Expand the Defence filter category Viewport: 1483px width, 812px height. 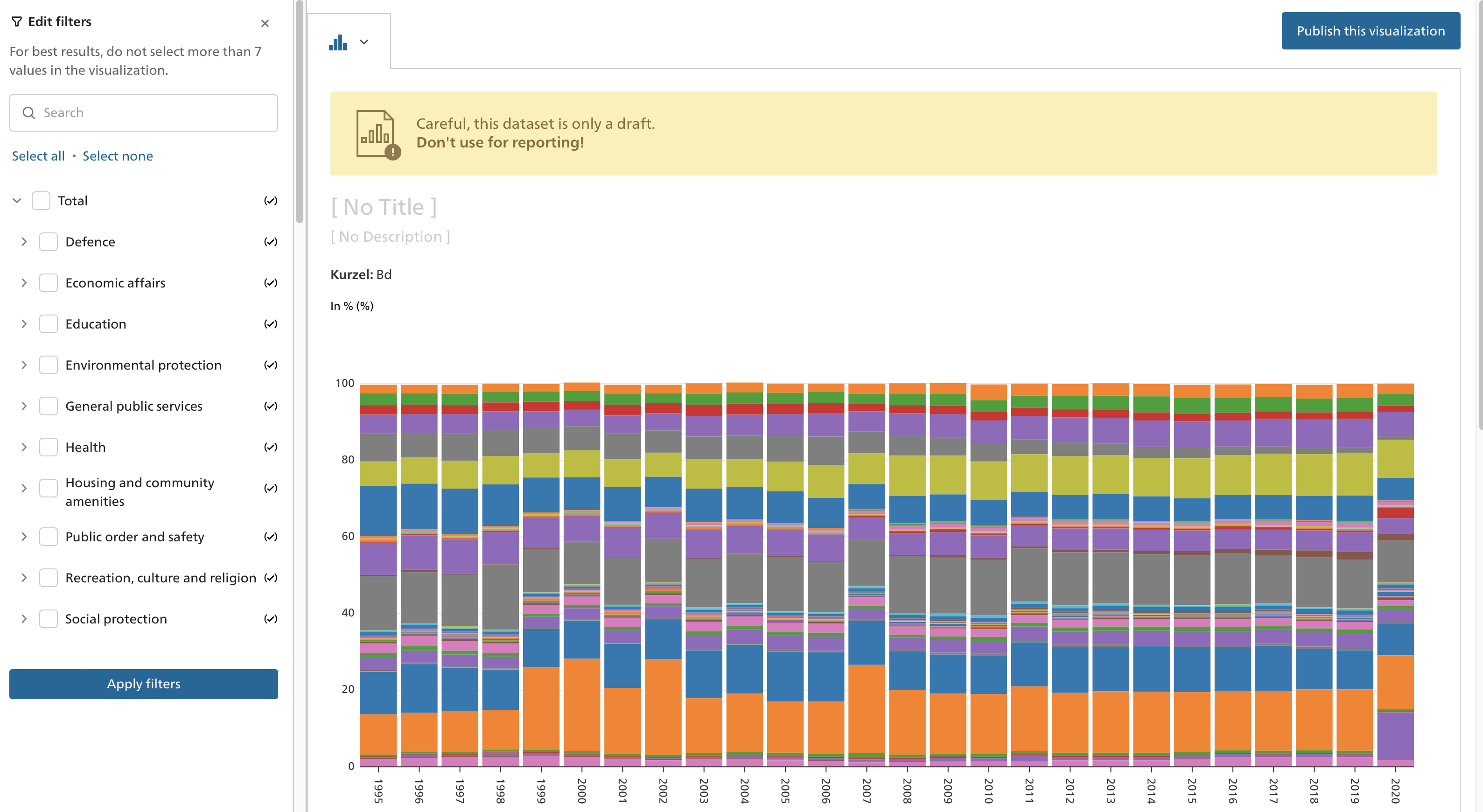pyautogui.click(x=24, y=241)
